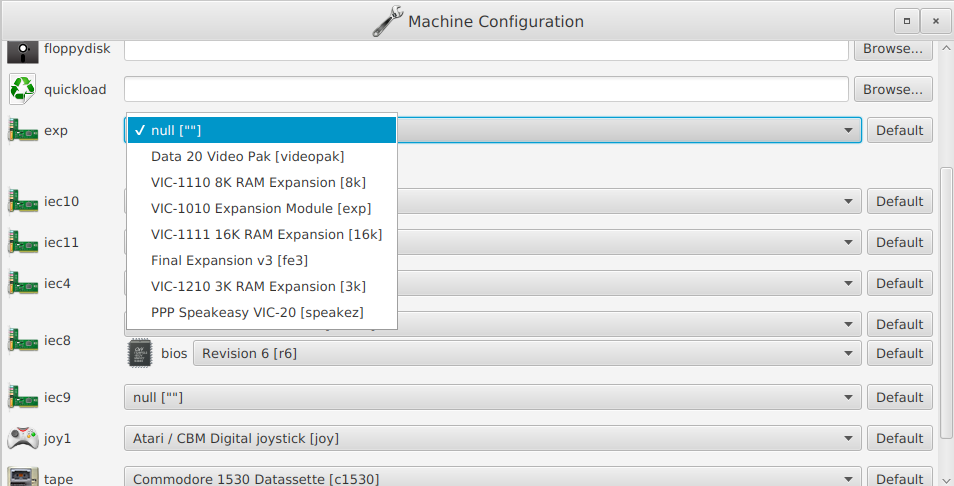Click the floppydisk path input field

pyautogui.click(x=486, y=48)
